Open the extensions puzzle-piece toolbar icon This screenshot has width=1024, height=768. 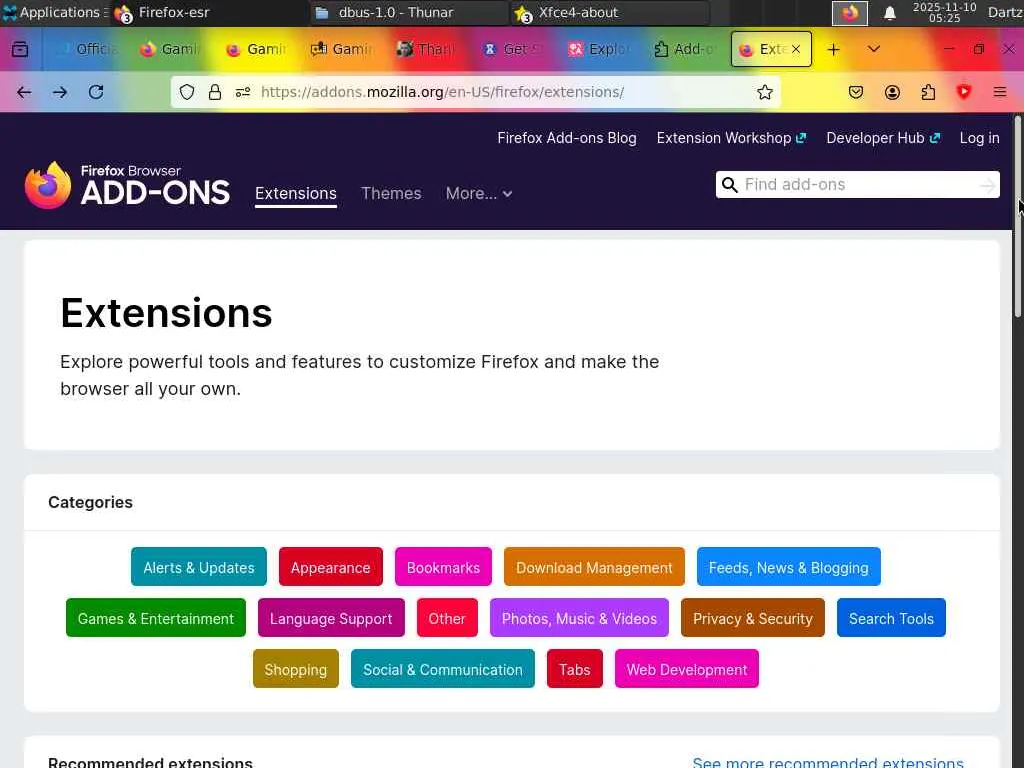(x=928, y=92)
